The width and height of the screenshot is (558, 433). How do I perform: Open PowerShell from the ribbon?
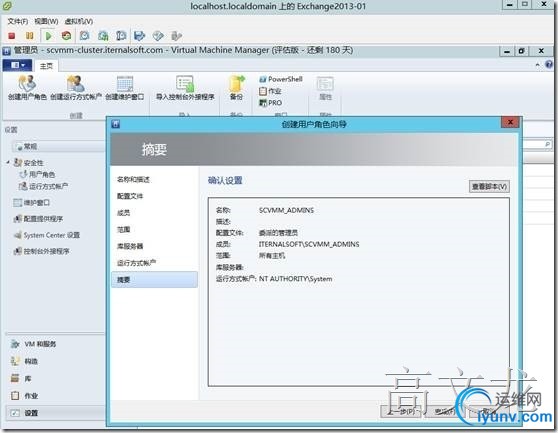pyautogui.click(x=281, y=79)
